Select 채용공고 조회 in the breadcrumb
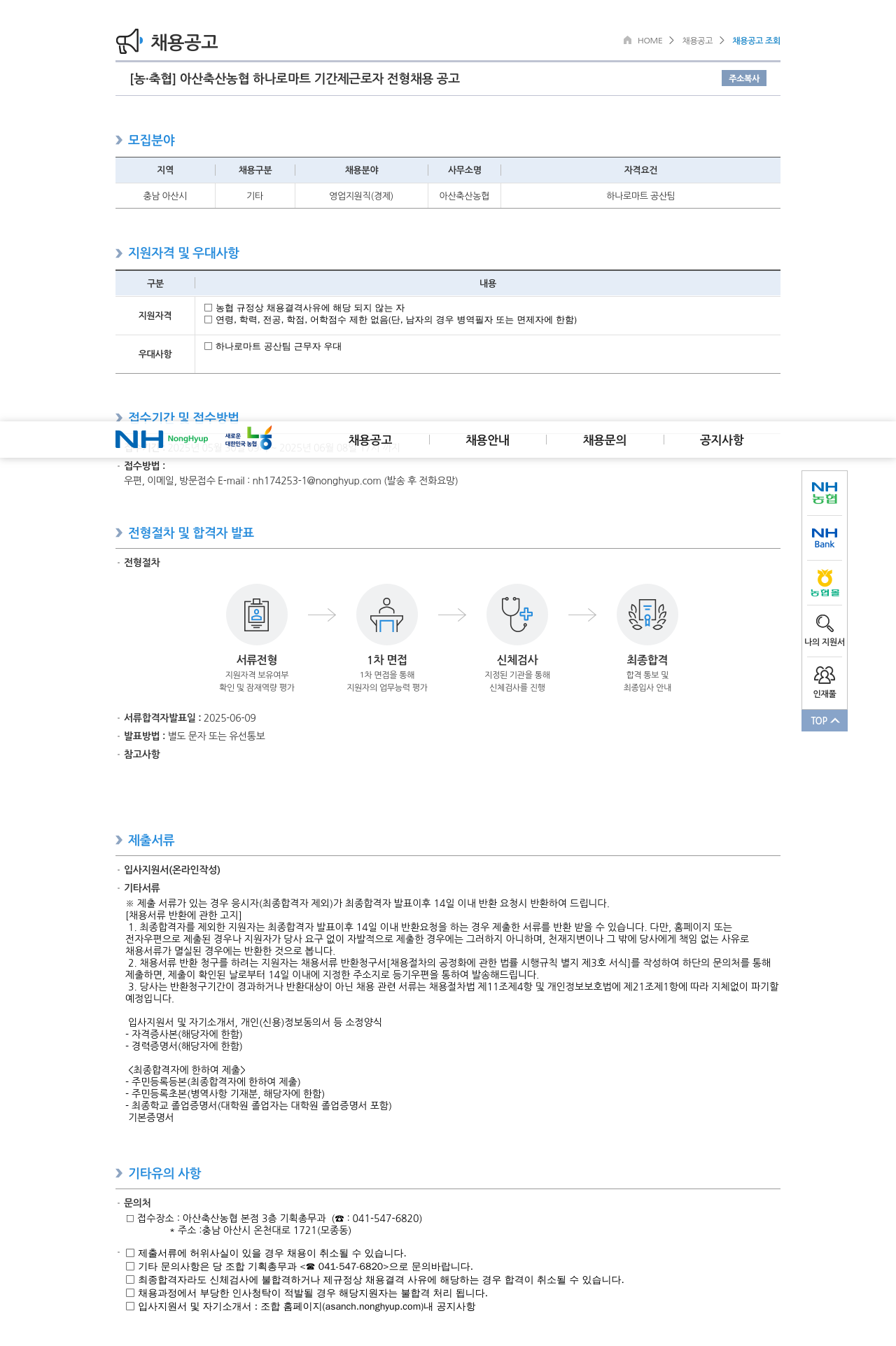The image size is (896, 1346). click(756, 41)
